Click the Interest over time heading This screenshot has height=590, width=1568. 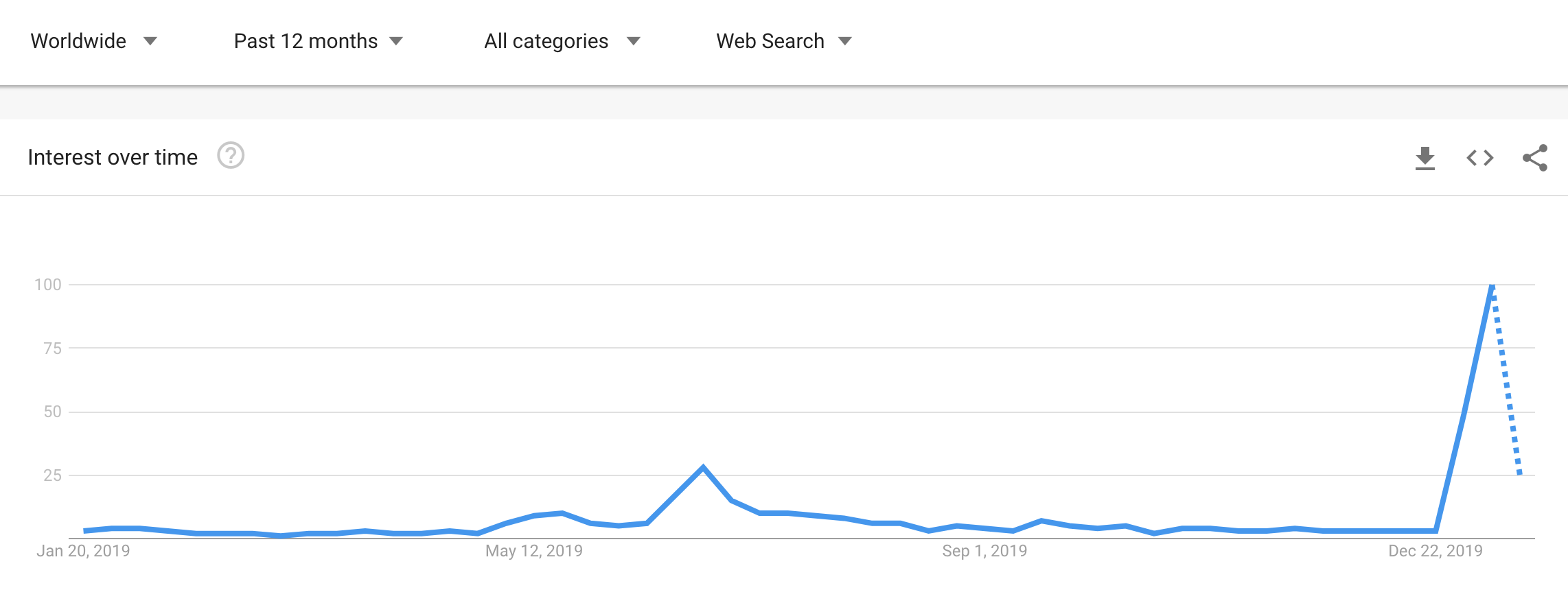[x=112, y=157]
